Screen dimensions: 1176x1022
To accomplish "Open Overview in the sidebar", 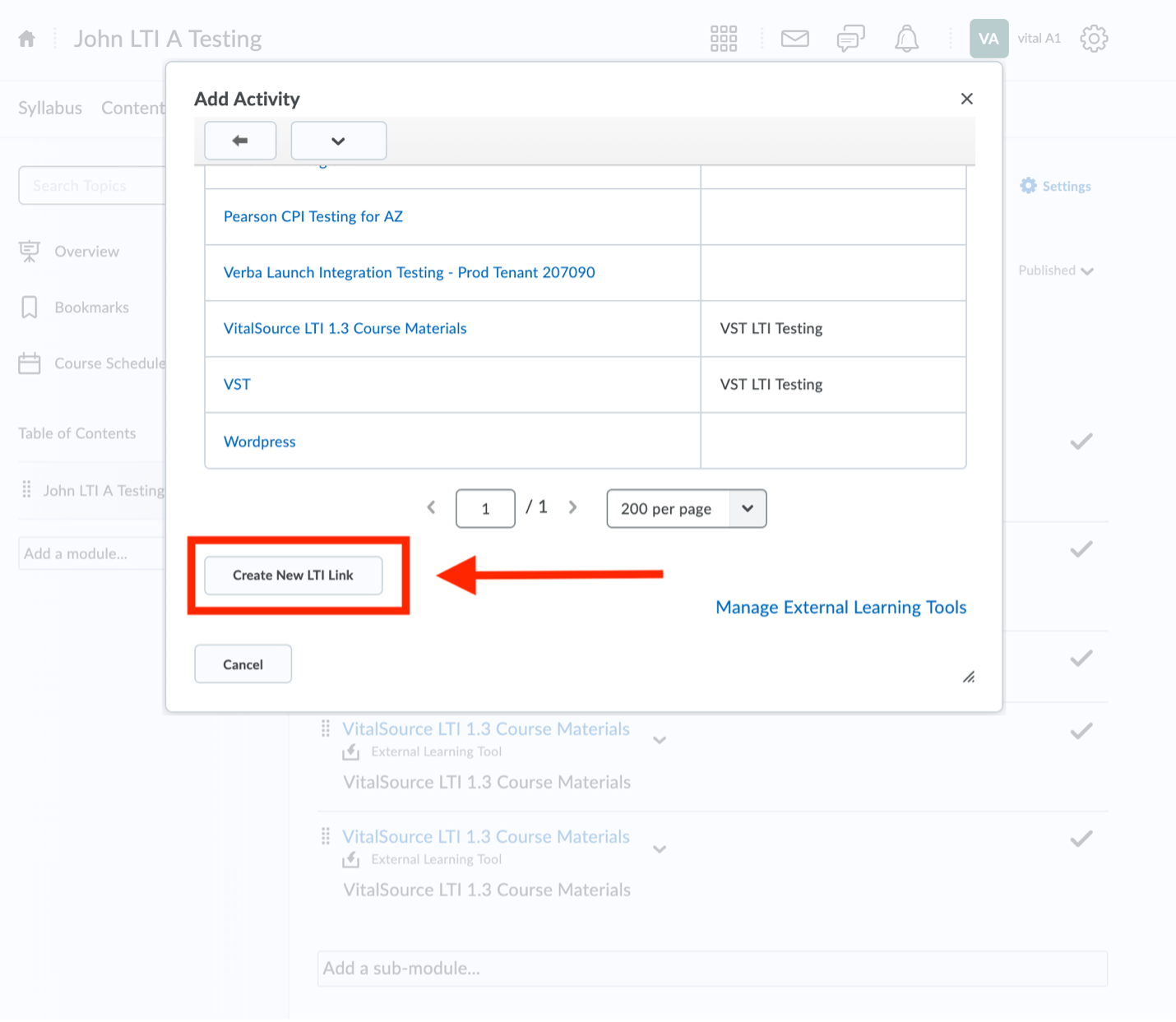I will [x=87, y=252].
